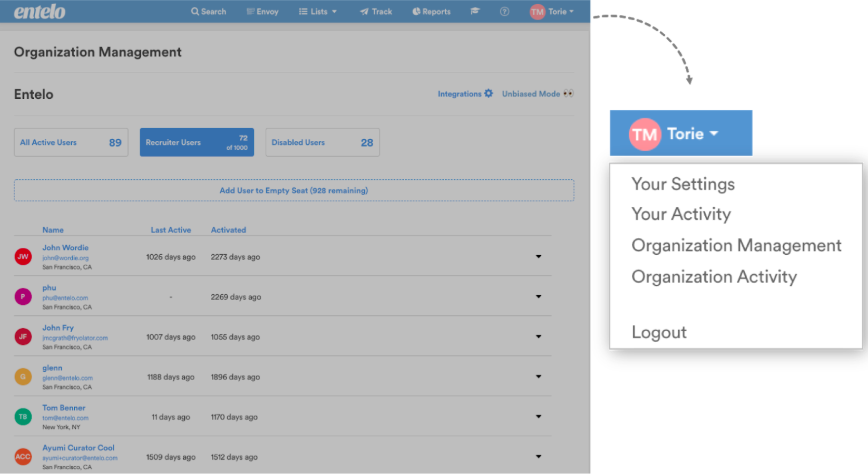Viewport: 868px width, 475px height.
Task: Open Envoy in the top navigation
Action: pos(262,12)
